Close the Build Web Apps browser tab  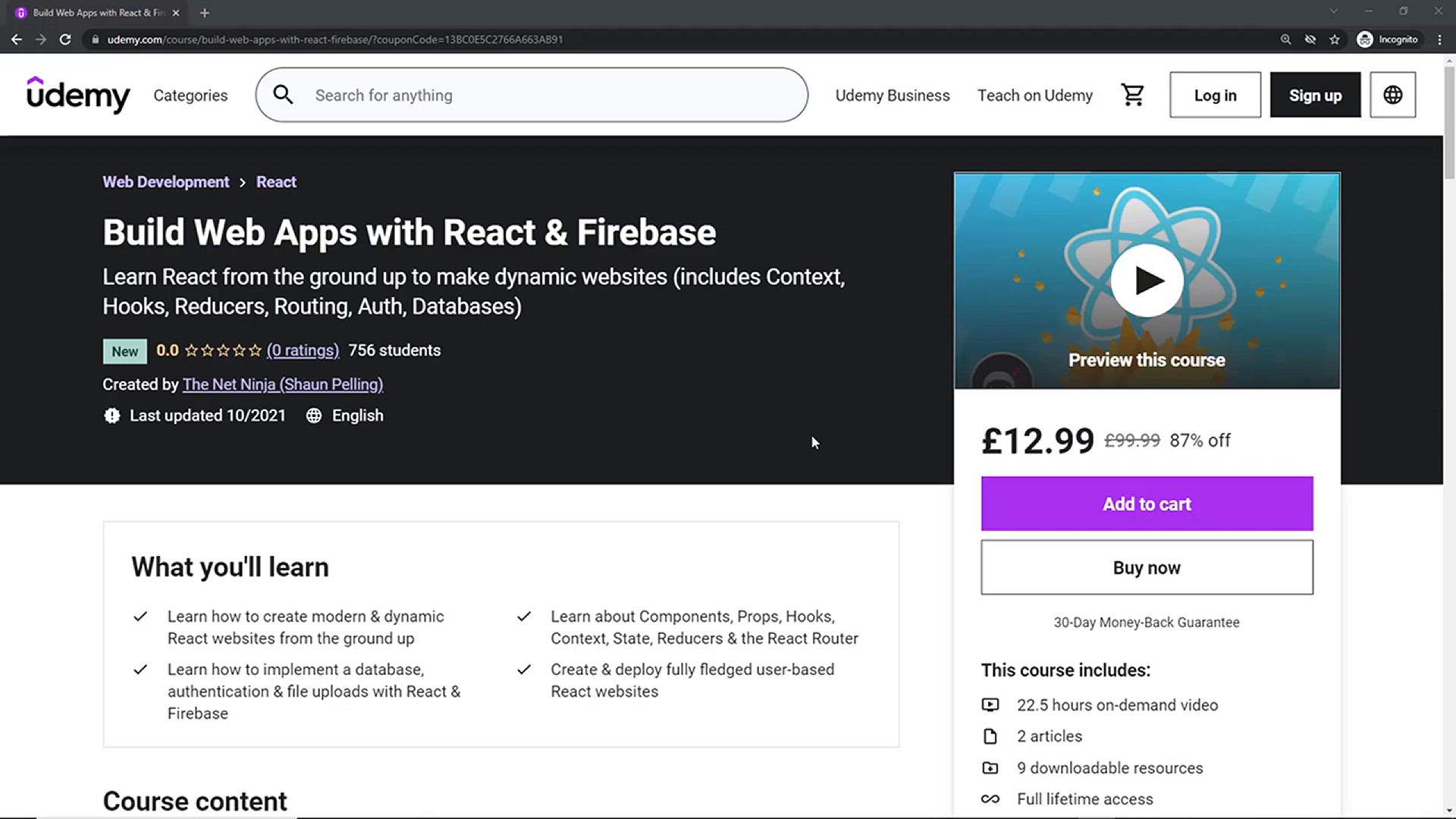click(x=176, y=13)
